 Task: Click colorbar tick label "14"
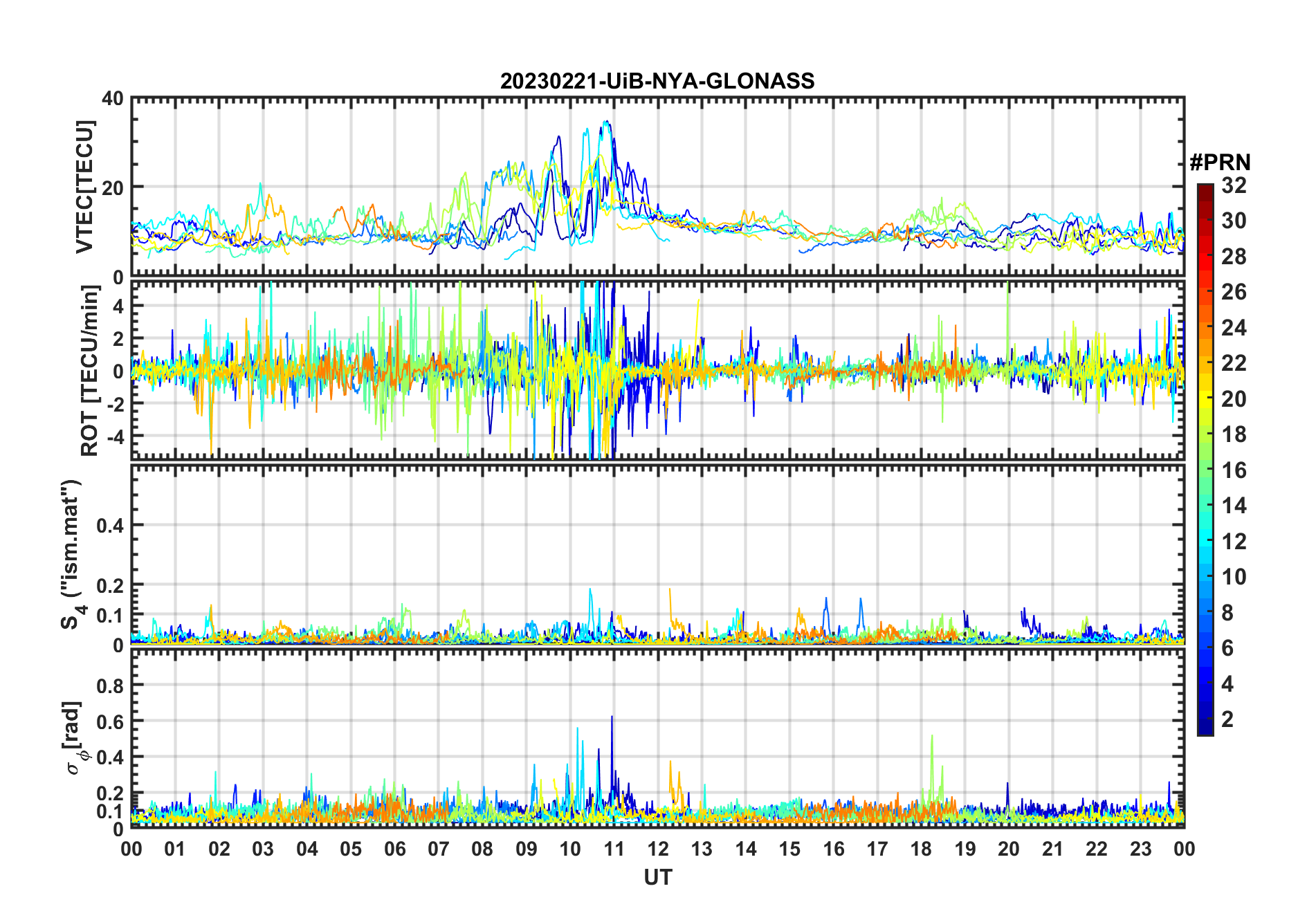click(x=1234, y=506)
